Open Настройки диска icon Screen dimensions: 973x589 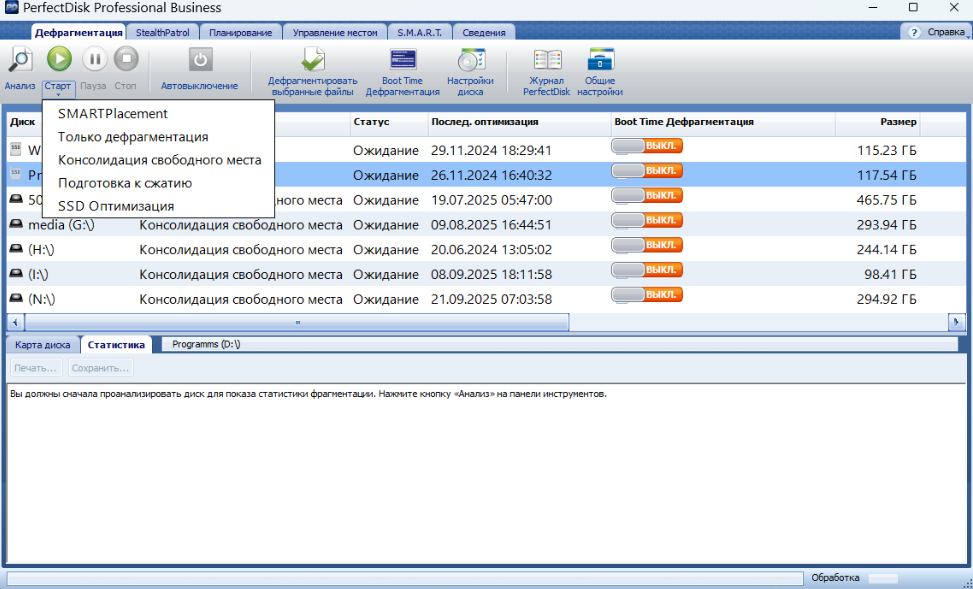pos(470,60)
